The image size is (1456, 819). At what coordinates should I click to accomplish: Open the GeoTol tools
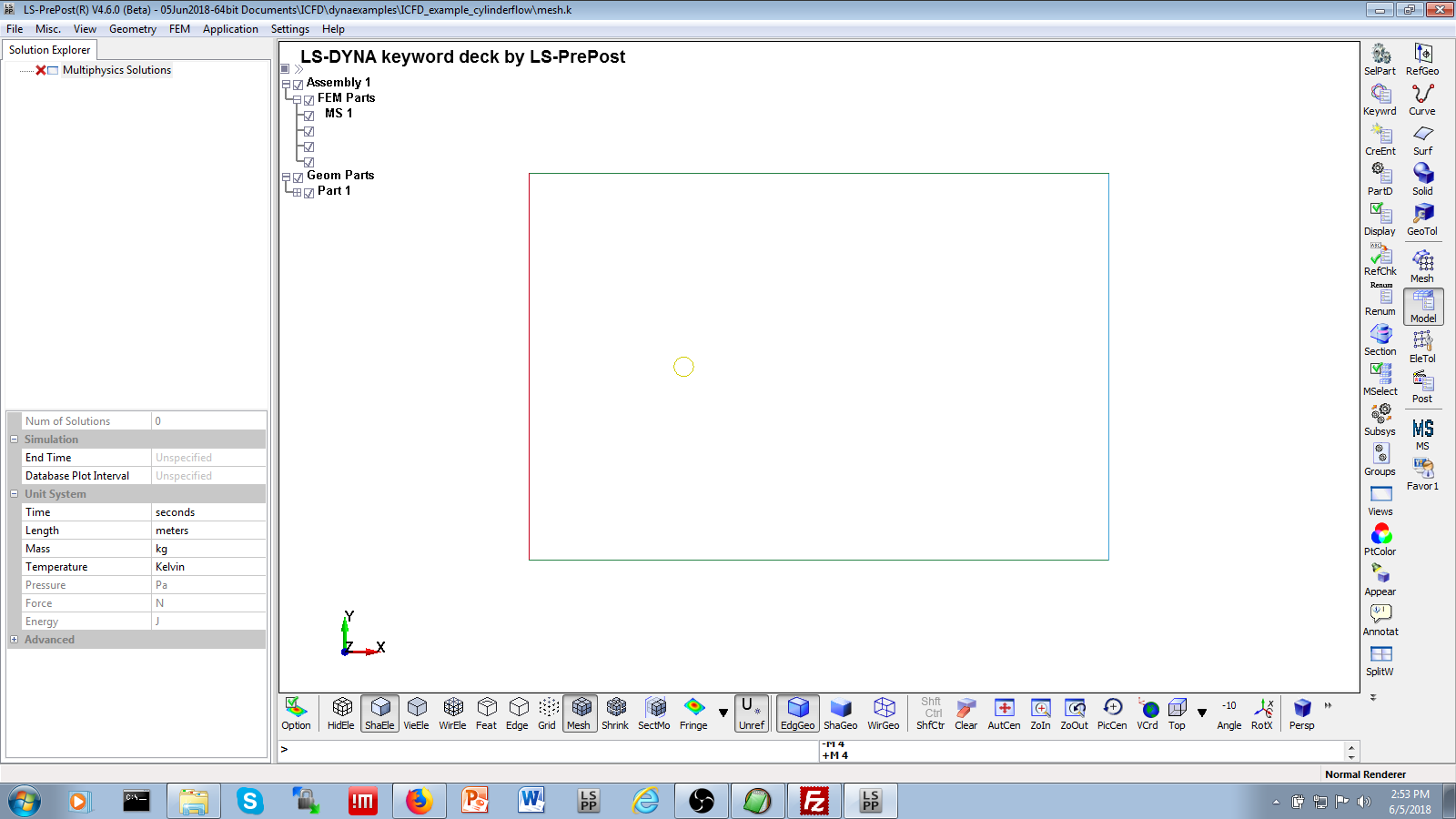tap(1422, 219)
